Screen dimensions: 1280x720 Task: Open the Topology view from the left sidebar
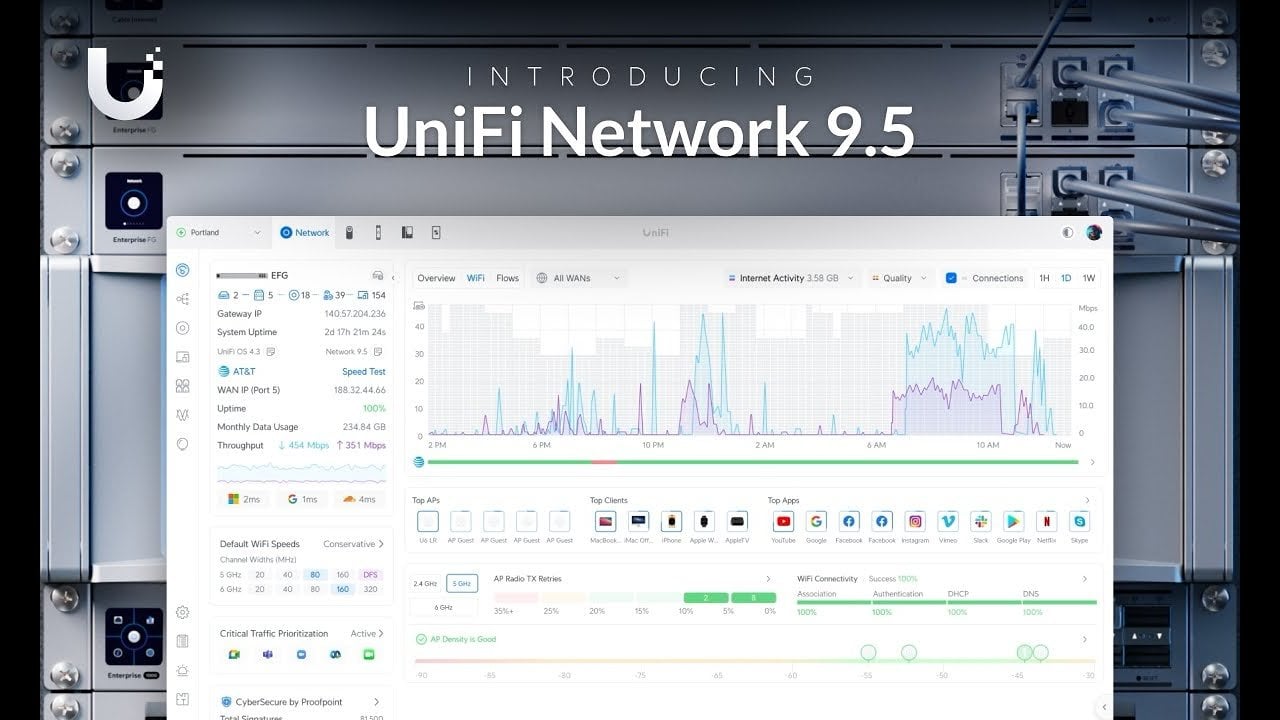[183, 298]
